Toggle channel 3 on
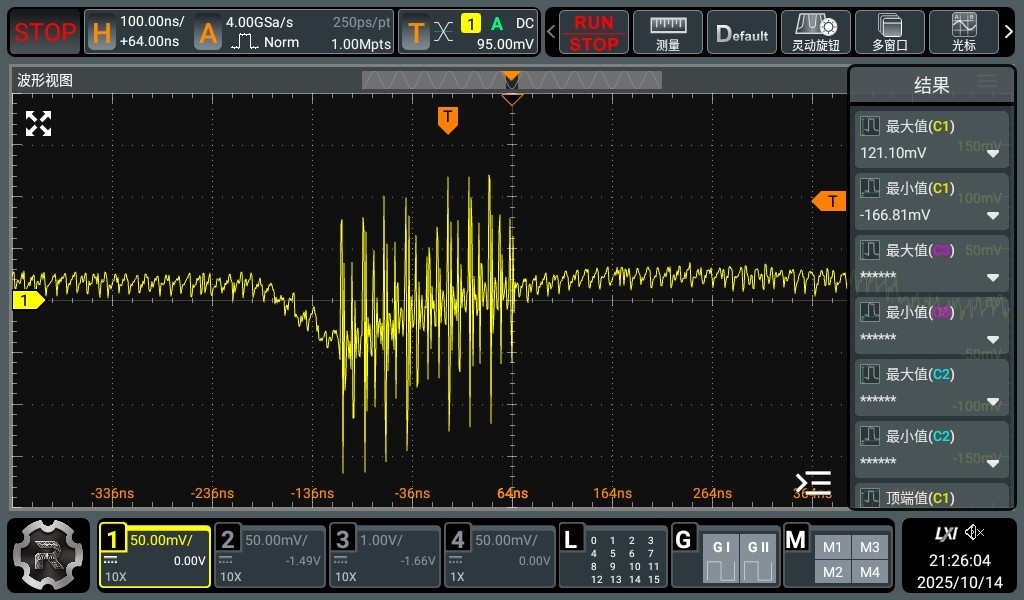The height and width of the screenshot is (600, 1024). coord(385,555)
